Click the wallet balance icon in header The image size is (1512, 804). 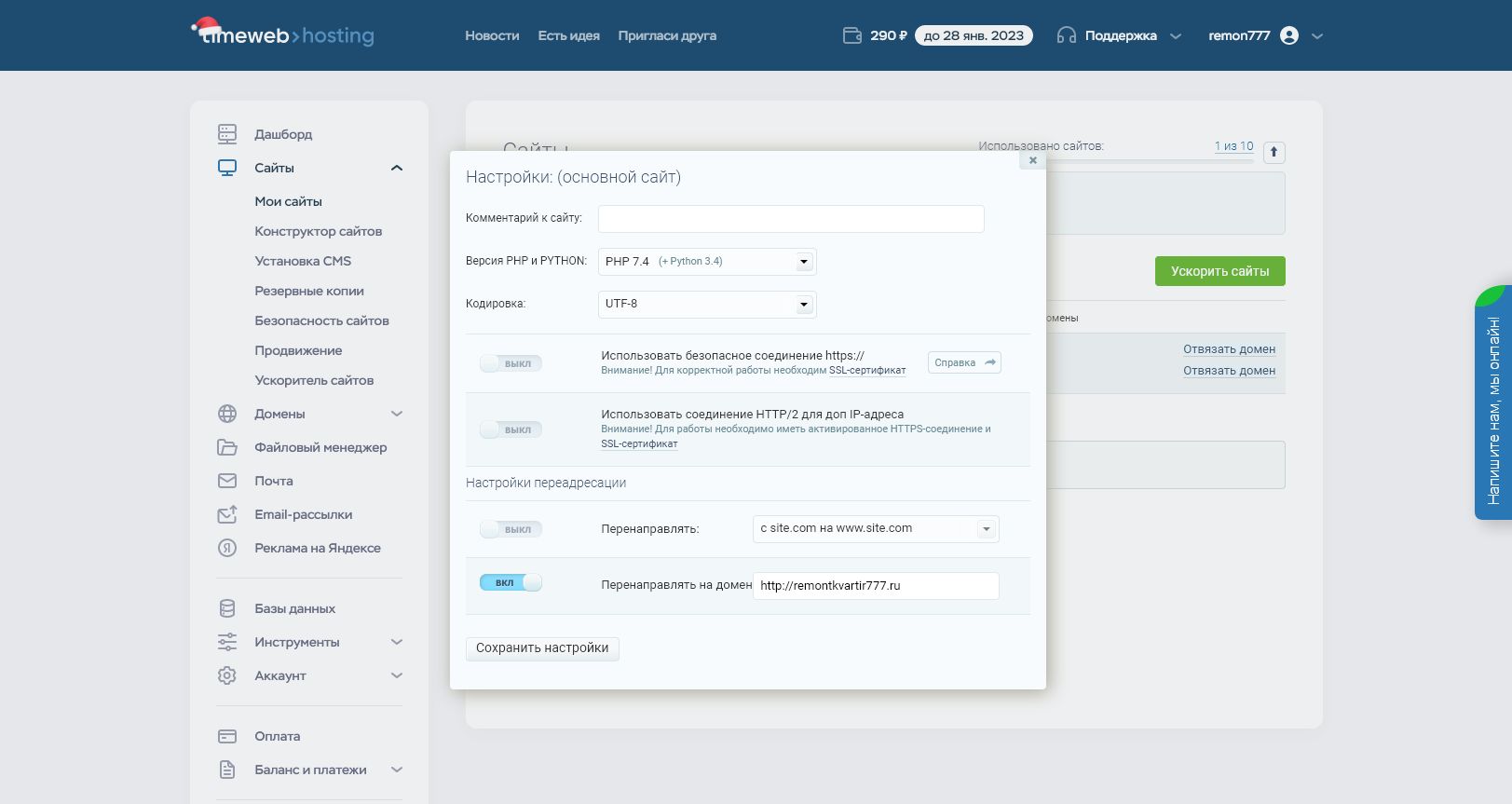tap(851, 35)
